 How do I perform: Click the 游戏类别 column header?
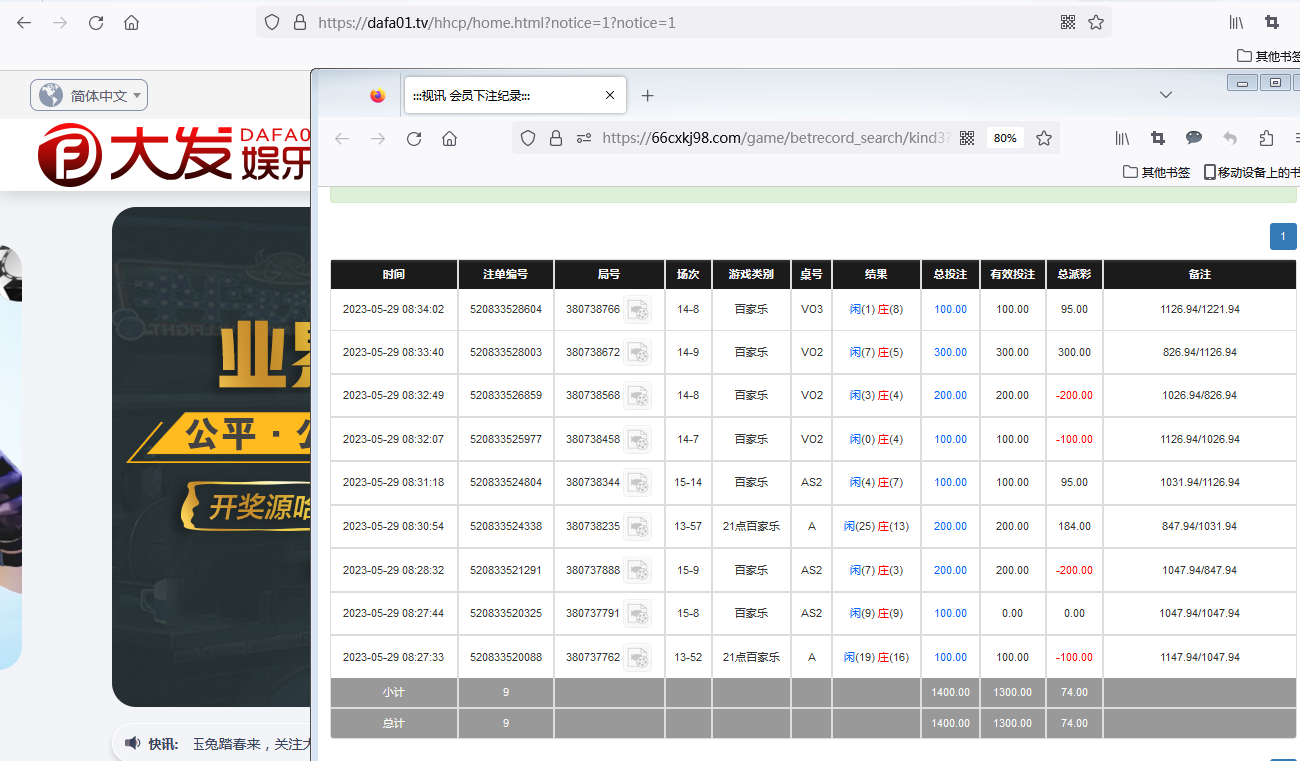click(751, 274)
